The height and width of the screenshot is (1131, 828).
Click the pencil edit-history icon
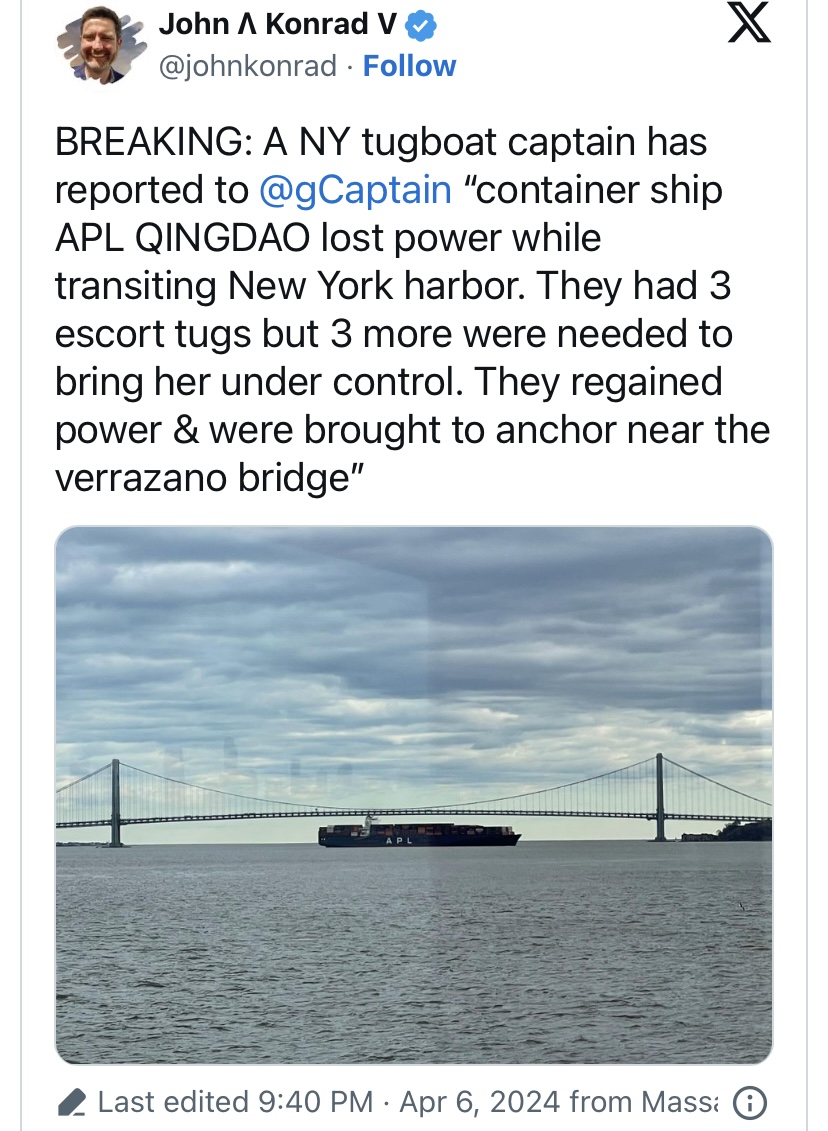pyautogui.click(x=72, y=1103)
